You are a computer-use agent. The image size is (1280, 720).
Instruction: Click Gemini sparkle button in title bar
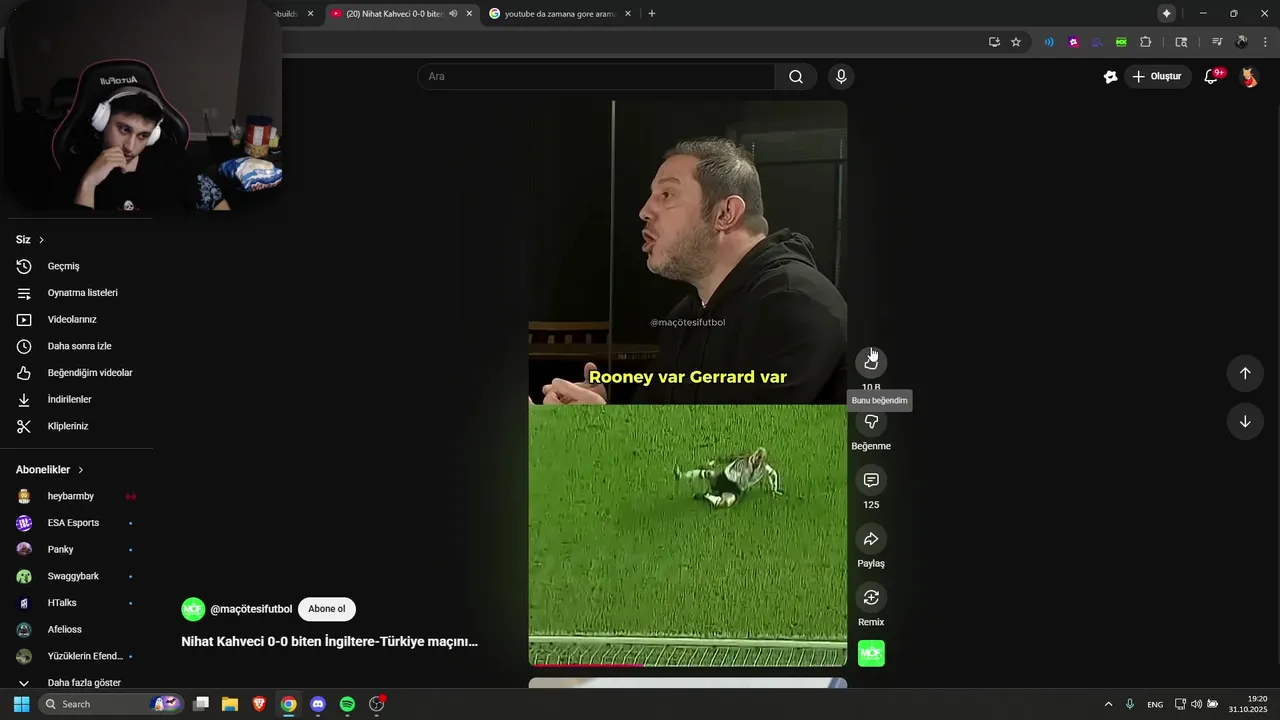1166,14
